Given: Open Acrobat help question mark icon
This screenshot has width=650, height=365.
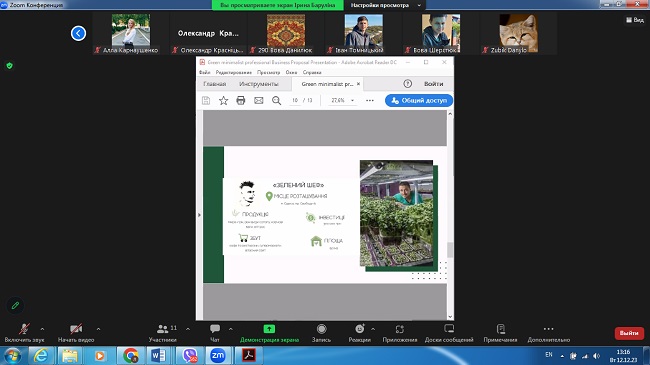Looking at the screenshot, I should point(407,84).
